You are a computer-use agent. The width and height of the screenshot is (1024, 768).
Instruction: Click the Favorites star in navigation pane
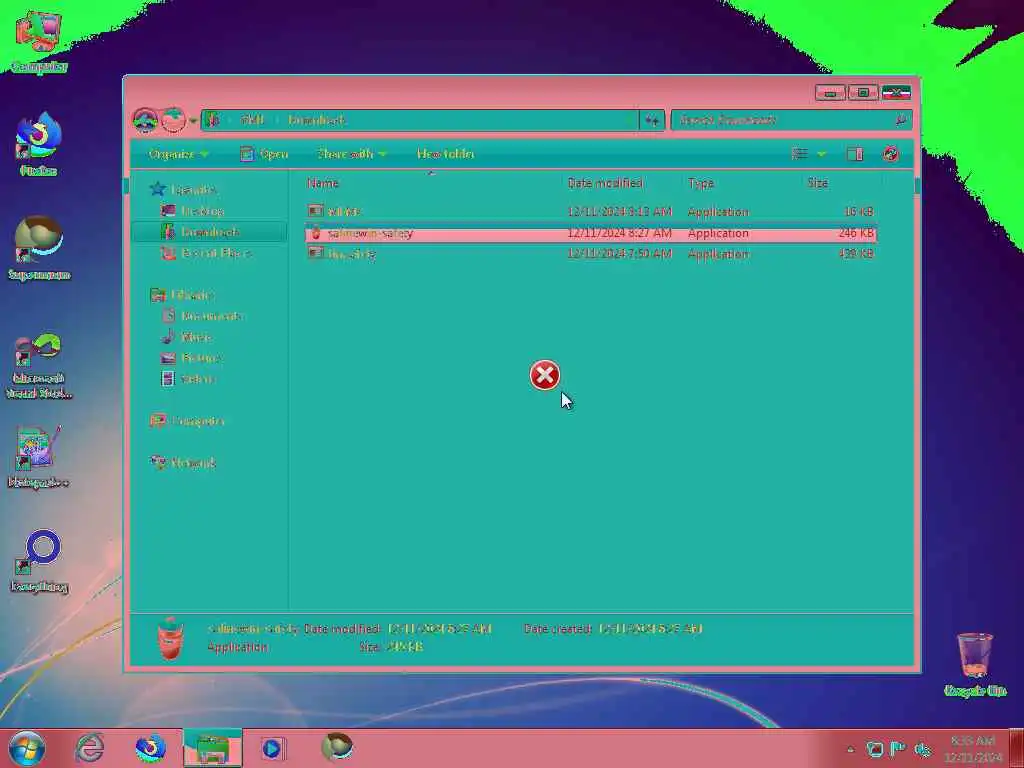pyautogui.click(x=157, y=189)
